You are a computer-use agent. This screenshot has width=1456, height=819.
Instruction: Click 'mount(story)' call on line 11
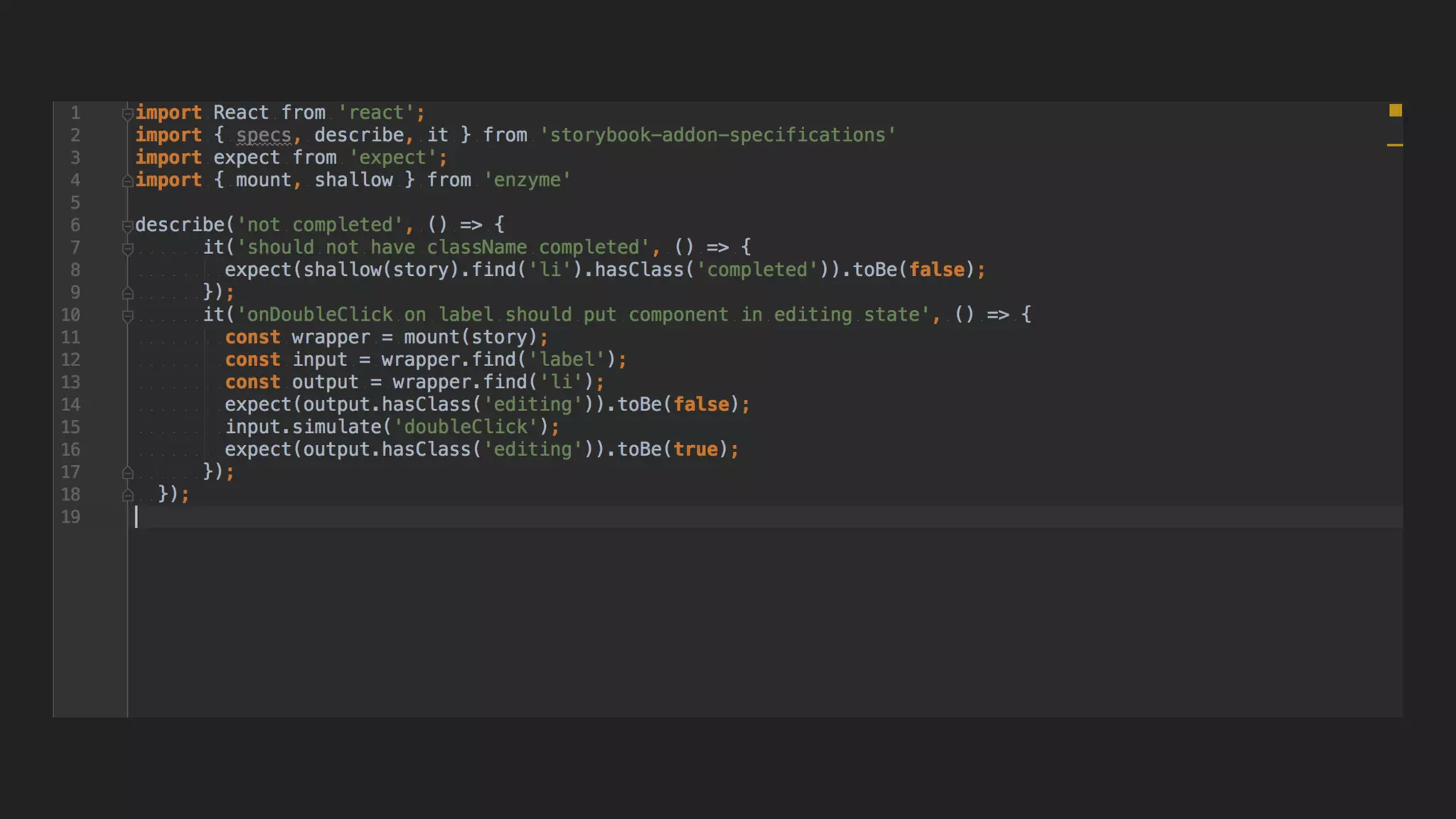click(470, 338)
